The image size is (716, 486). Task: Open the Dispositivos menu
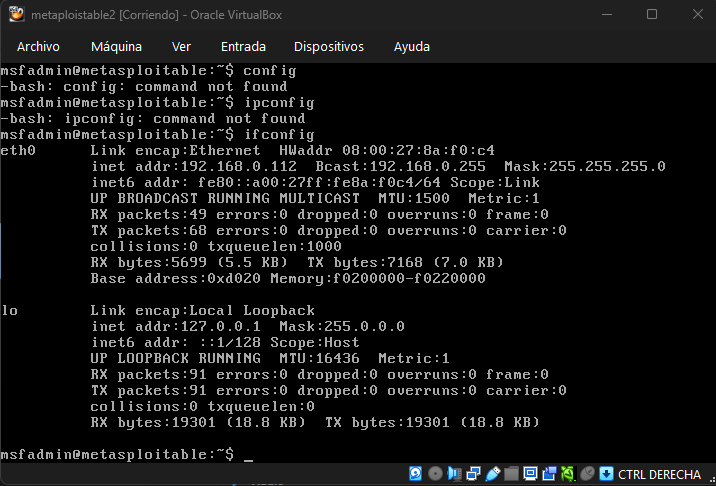tap(328, 47)
